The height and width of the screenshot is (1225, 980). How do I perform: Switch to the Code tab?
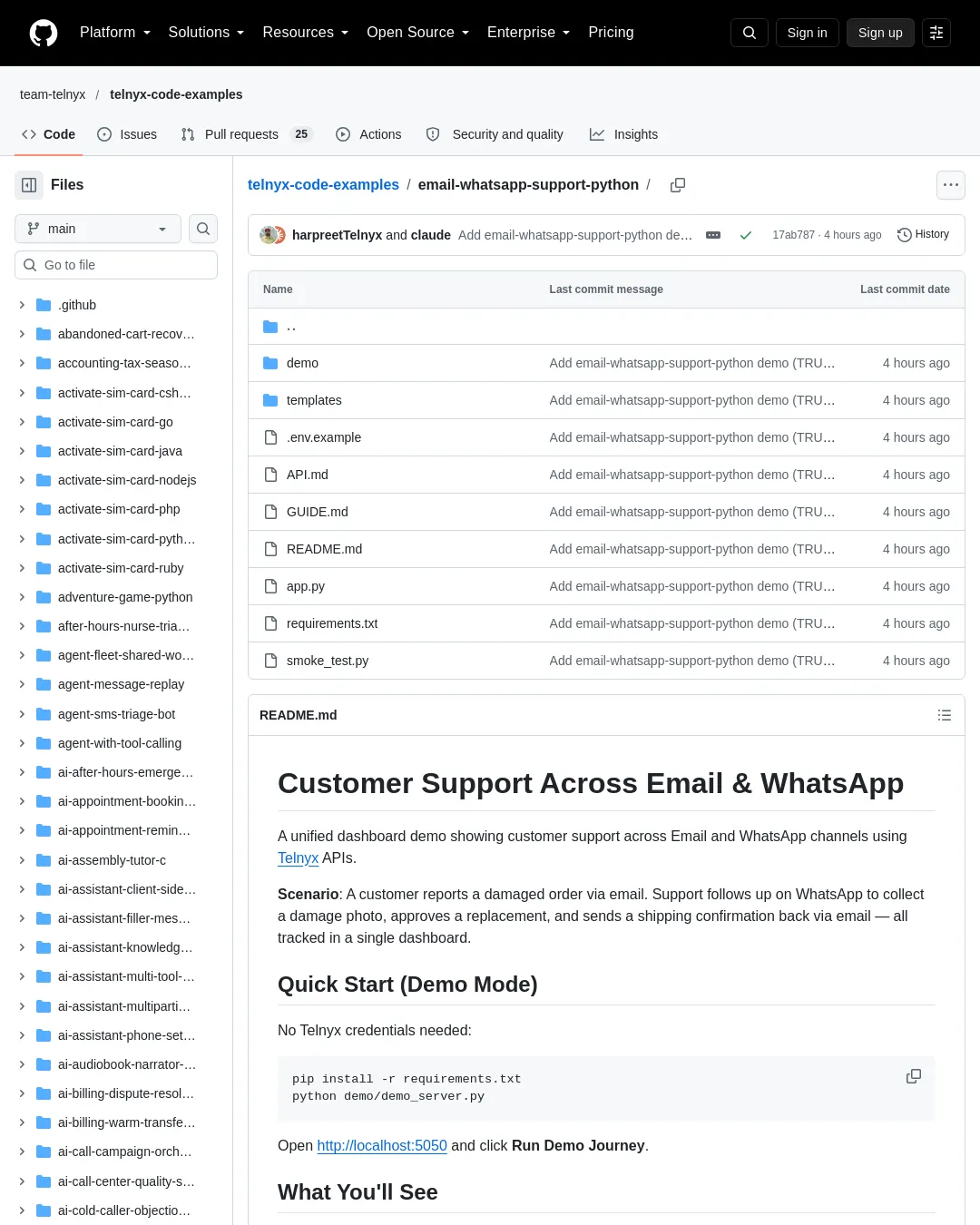[49, 134]
